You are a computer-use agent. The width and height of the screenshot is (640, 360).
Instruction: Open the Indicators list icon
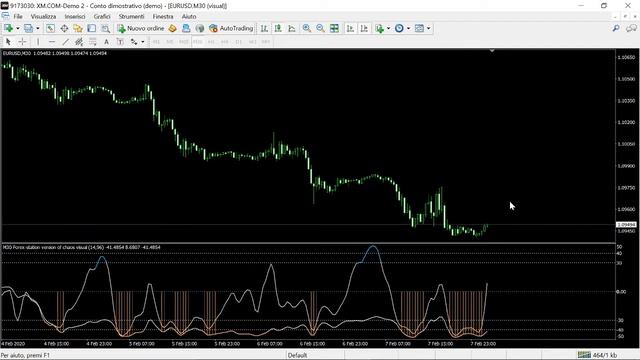coord(380,28)
